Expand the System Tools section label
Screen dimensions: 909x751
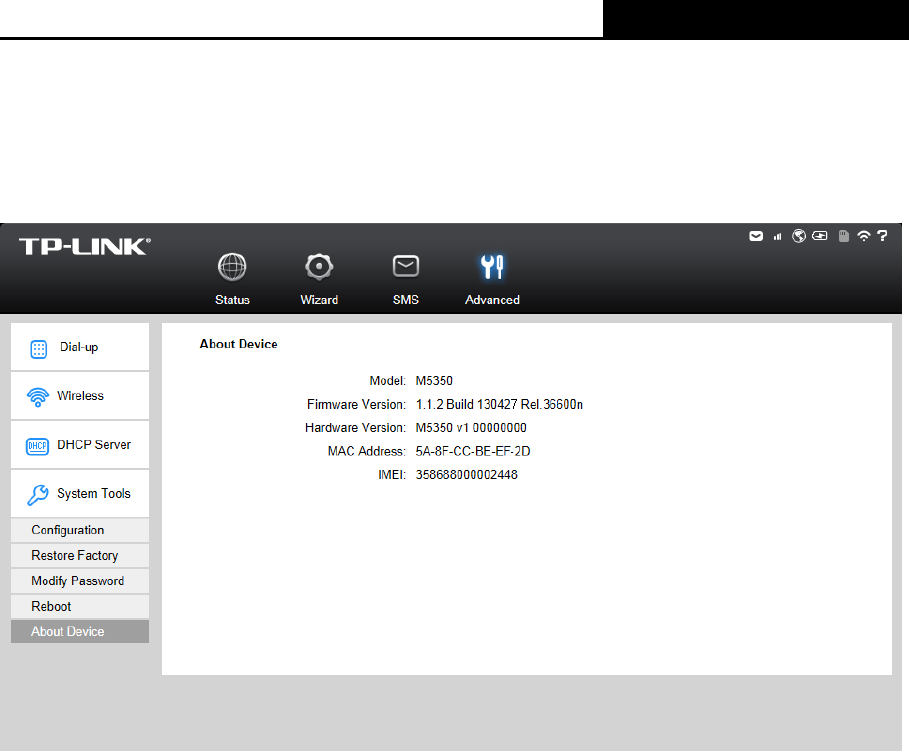(x=94, y=494)
